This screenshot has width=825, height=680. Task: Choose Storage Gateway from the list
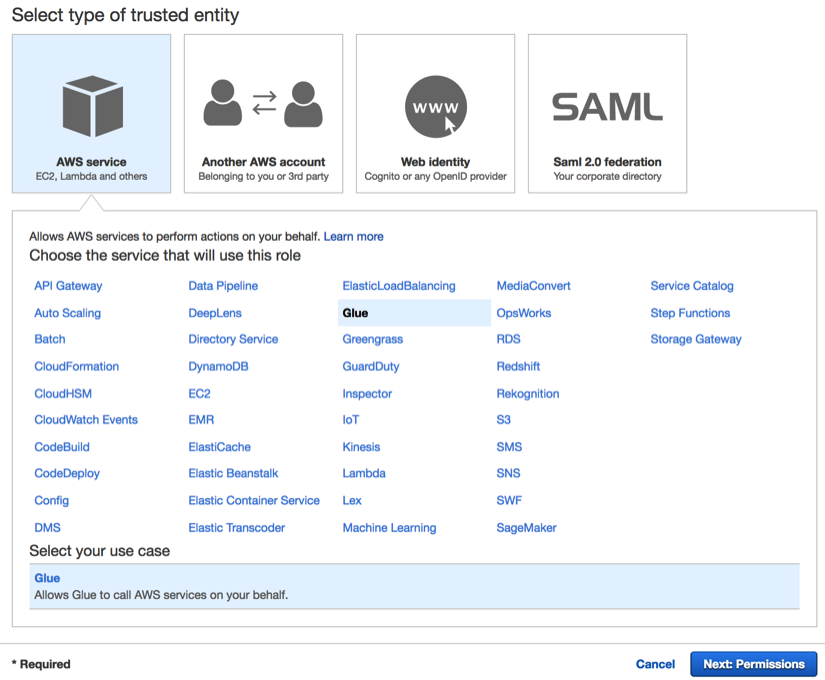click(x=696, y=339)
